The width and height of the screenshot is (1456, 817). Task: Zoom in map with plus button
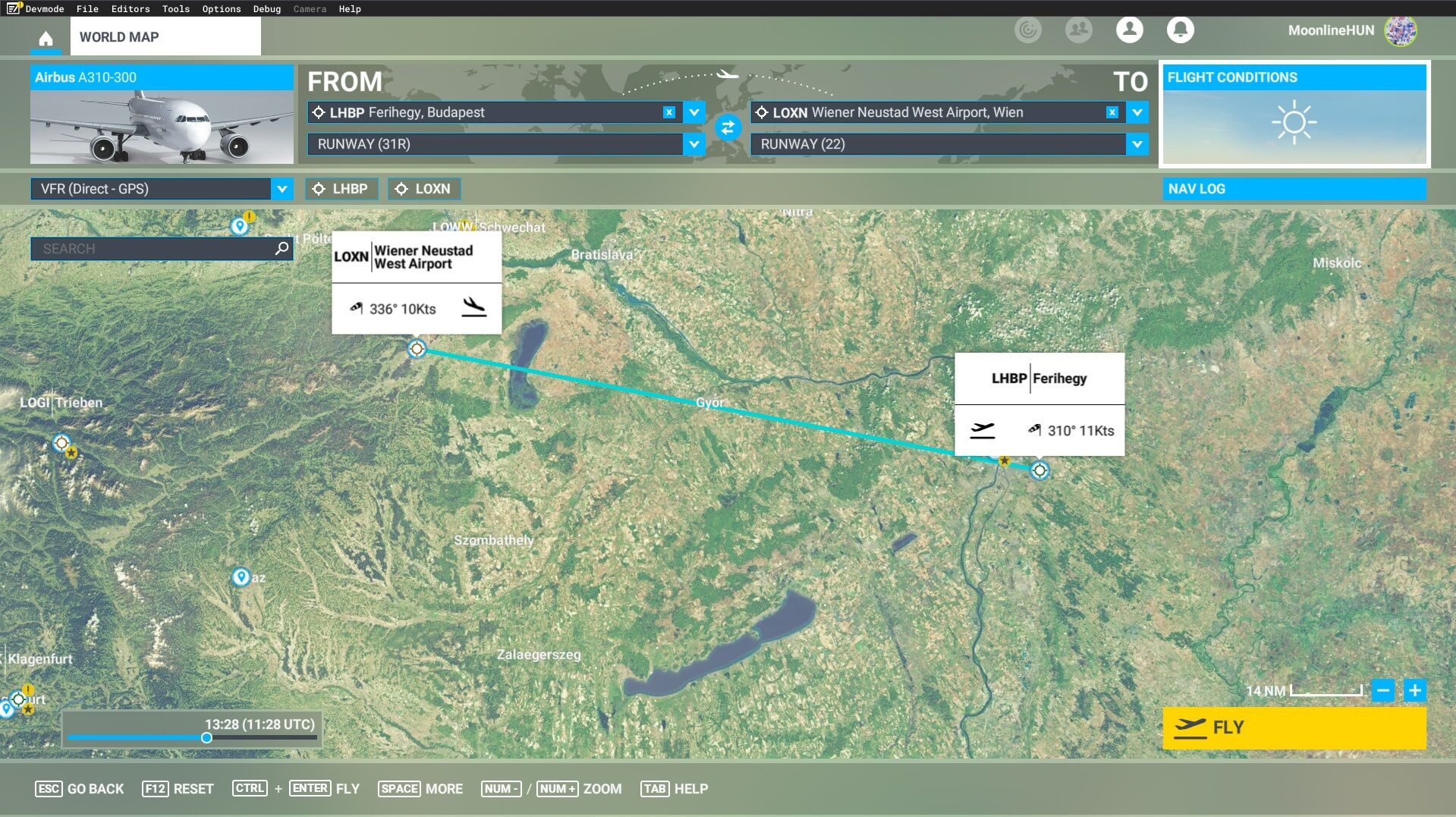coord(1414,690)
